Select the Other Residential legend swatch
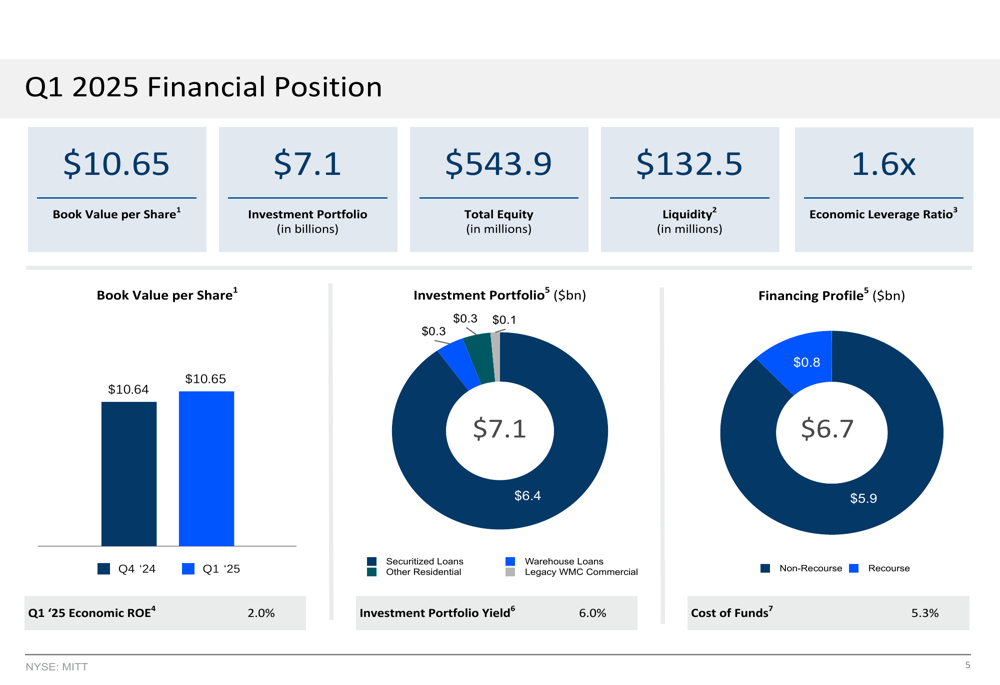1000x685 pixels. tap(372, 572)
